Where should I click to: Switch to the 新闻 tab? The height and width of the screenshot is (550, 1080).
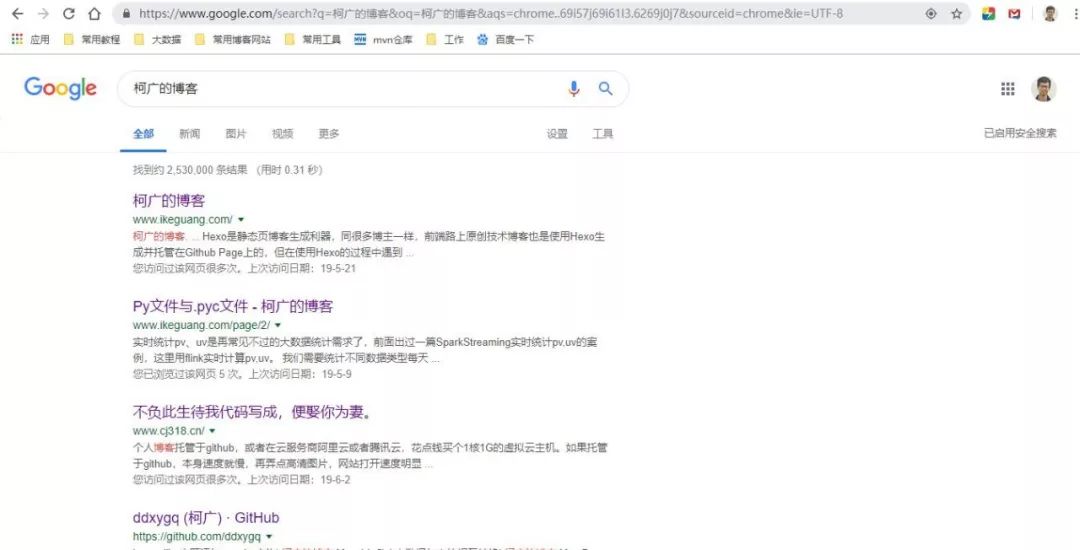(x=189, y=134)
